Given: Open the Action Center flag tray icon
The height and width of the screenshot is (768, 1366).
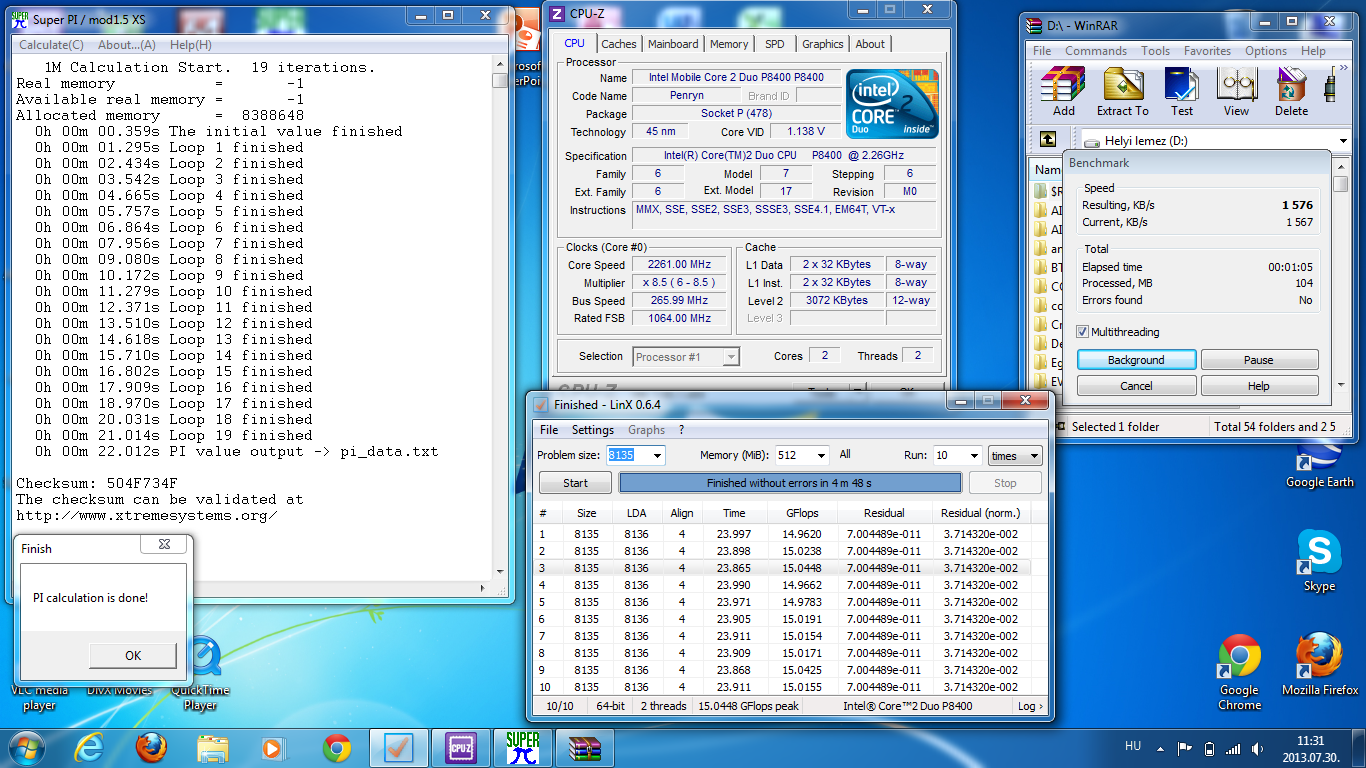Looking at the screenshot, I should tap(1185, 748).
